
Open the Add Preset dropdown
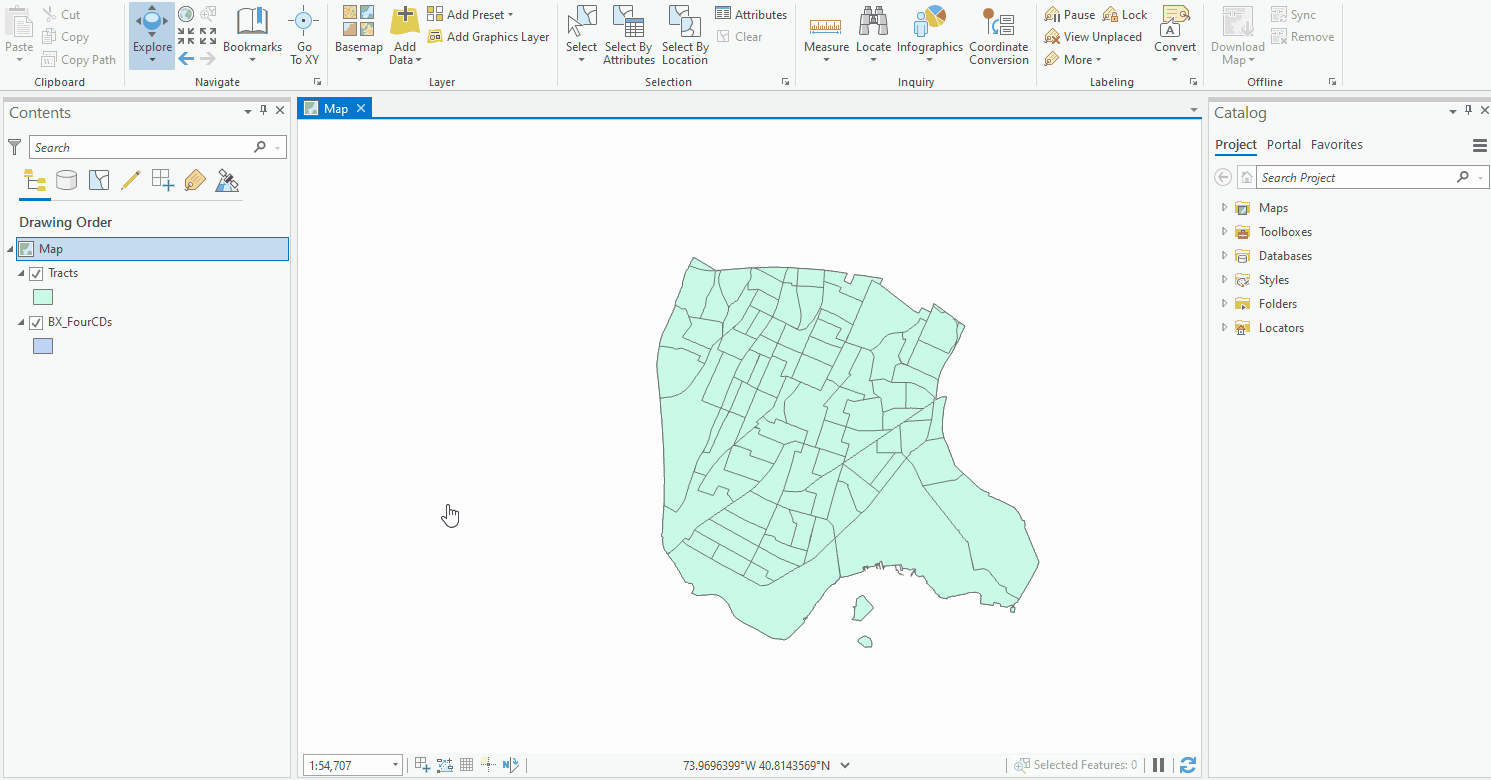pos(470,15)
